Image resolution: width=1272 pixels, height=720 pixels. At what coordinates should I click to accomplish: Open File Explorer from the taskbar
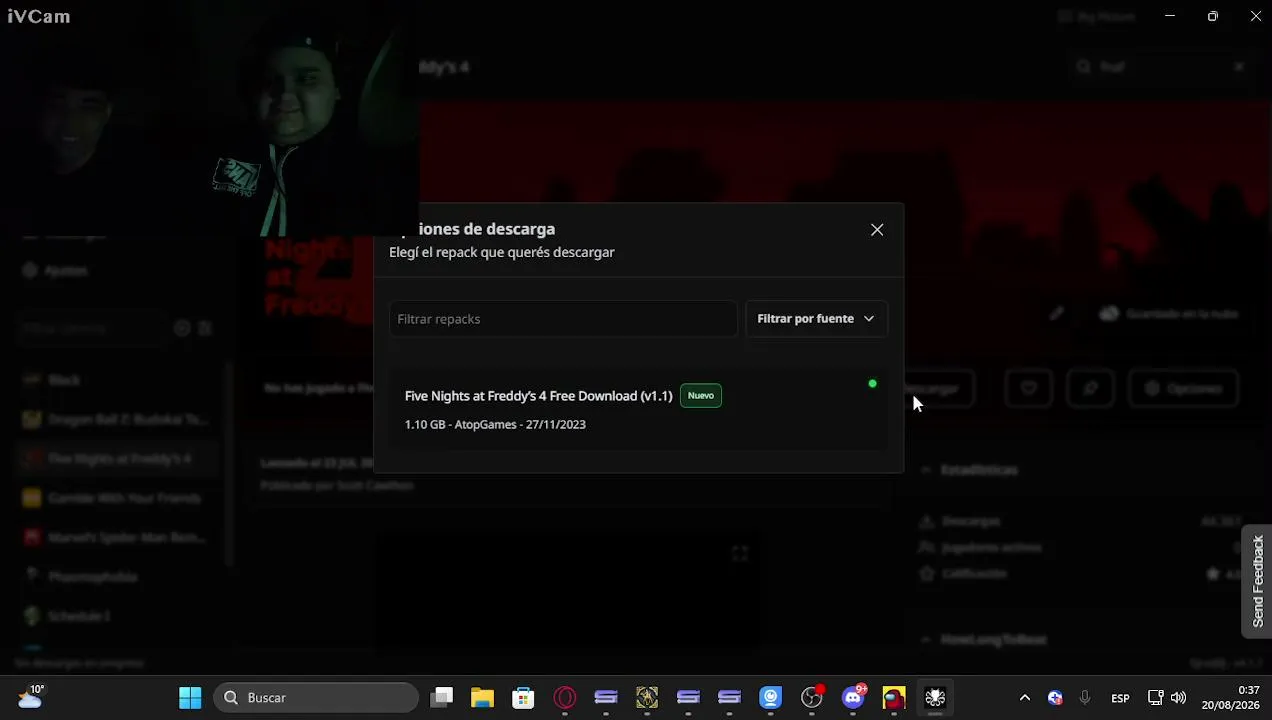(482, 697)
